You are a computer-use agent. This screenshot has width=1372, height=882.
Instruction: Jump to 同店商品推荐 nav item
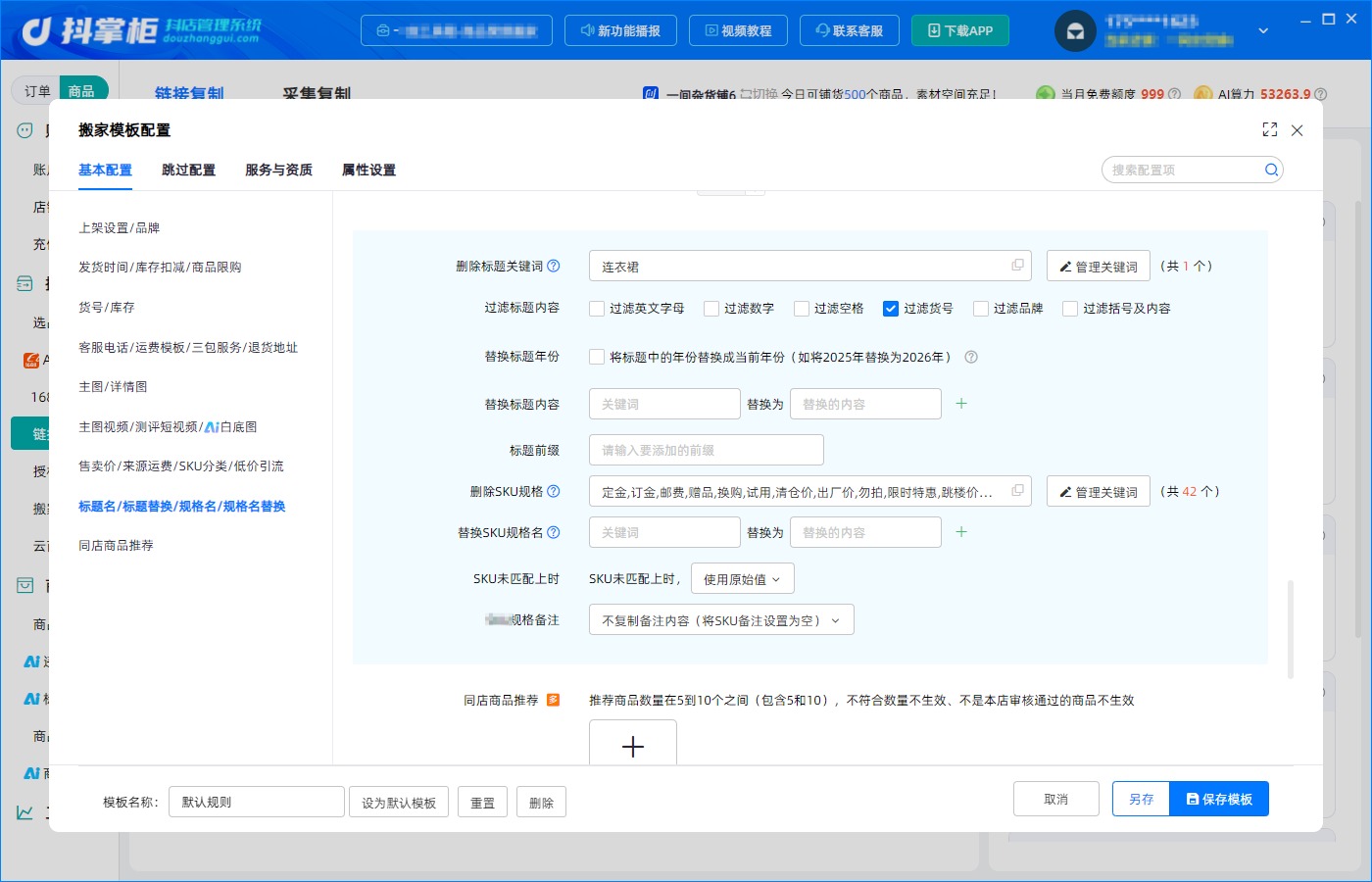click(x=116, y=545)
